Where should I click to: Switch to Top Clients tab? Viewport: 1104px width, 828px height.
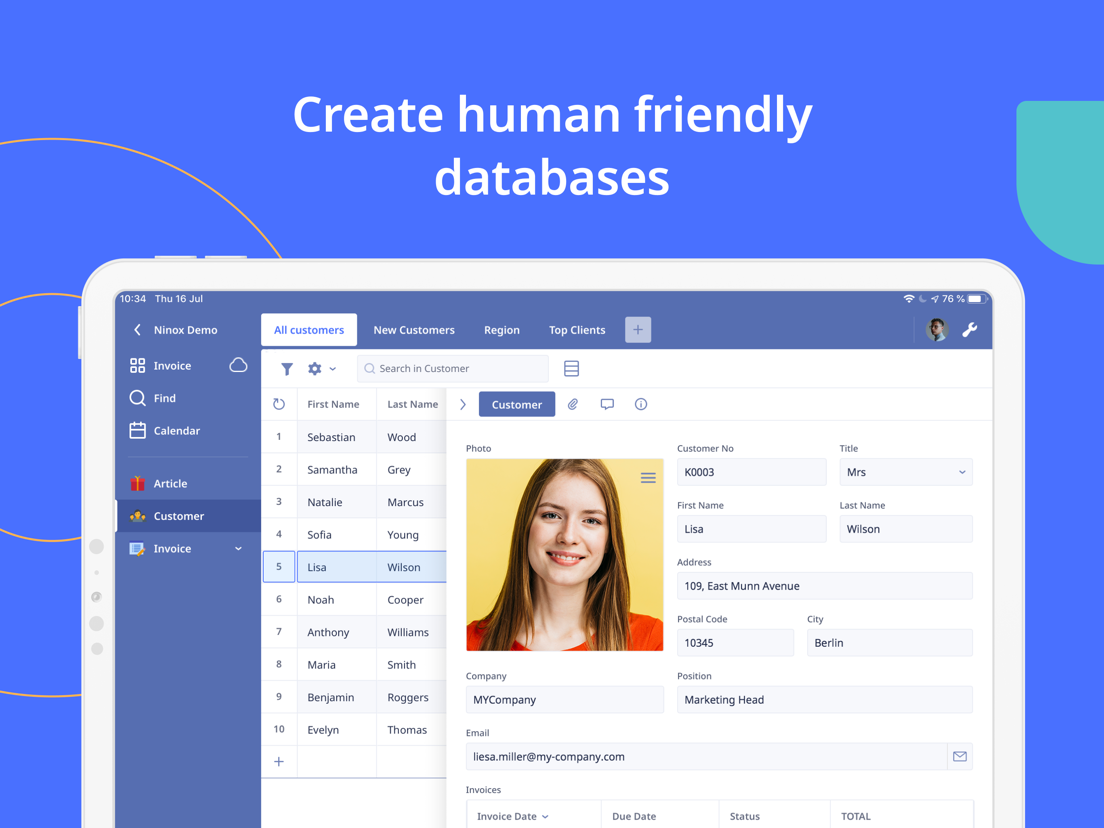tap(577, 330)
